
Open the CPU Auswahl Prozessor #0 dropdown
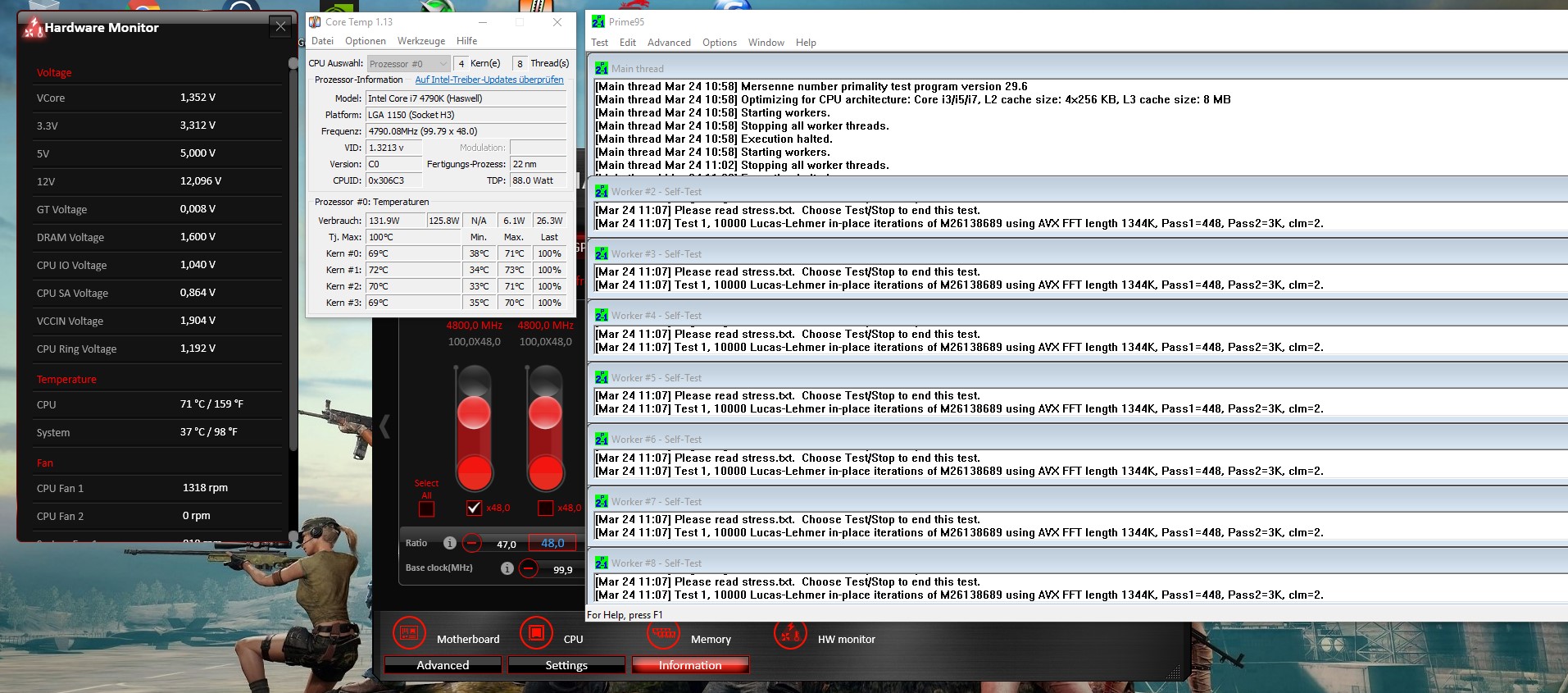[408, 63]
